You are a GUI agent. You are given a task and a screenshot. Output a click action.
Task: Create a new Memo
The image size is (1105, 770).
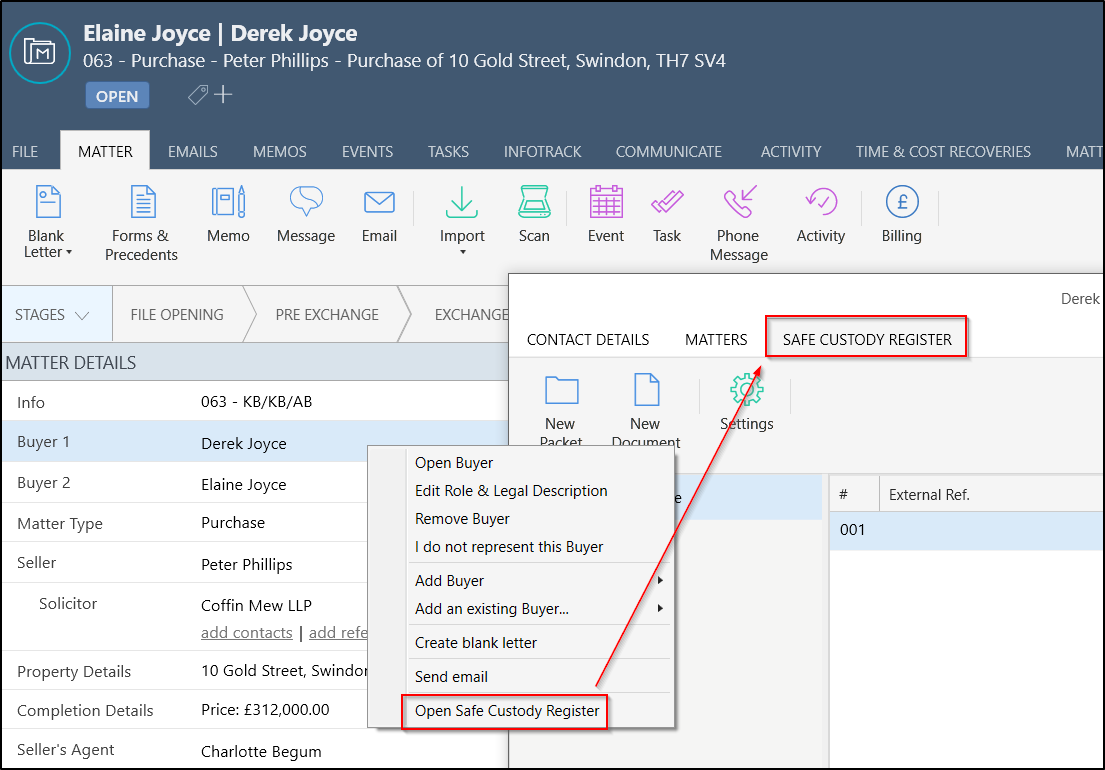(x=228, y=215)
